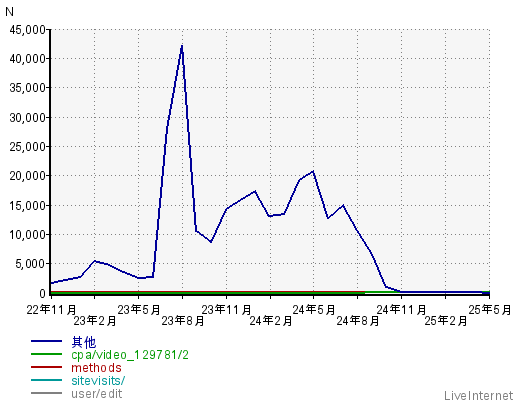Click the methods legend label
The width and height of the screenshot is (520, 405).
pos(96,368)
